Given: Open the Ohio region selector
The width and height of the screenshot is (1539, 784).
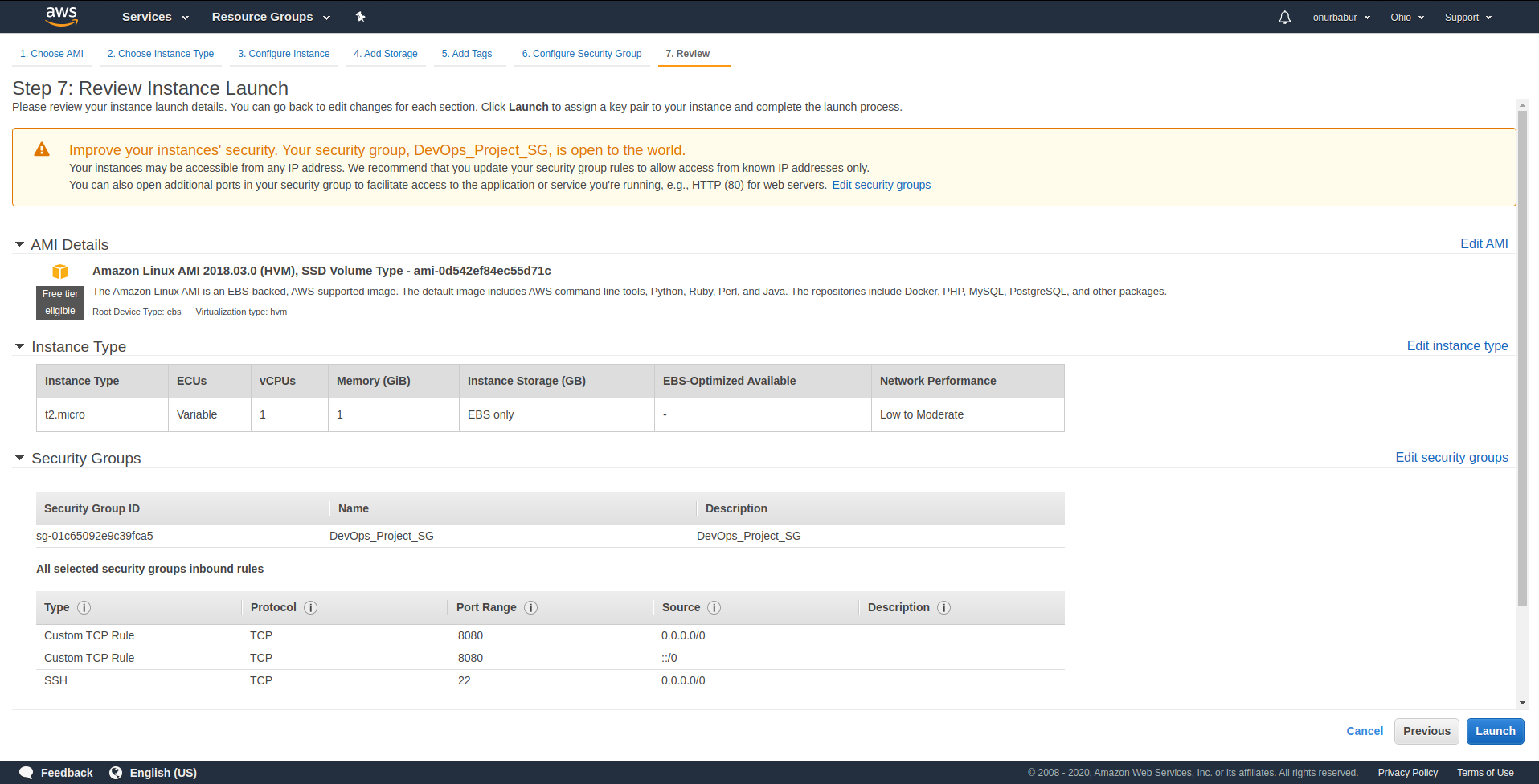Looking at the screenshot, I should (1407, 17).
